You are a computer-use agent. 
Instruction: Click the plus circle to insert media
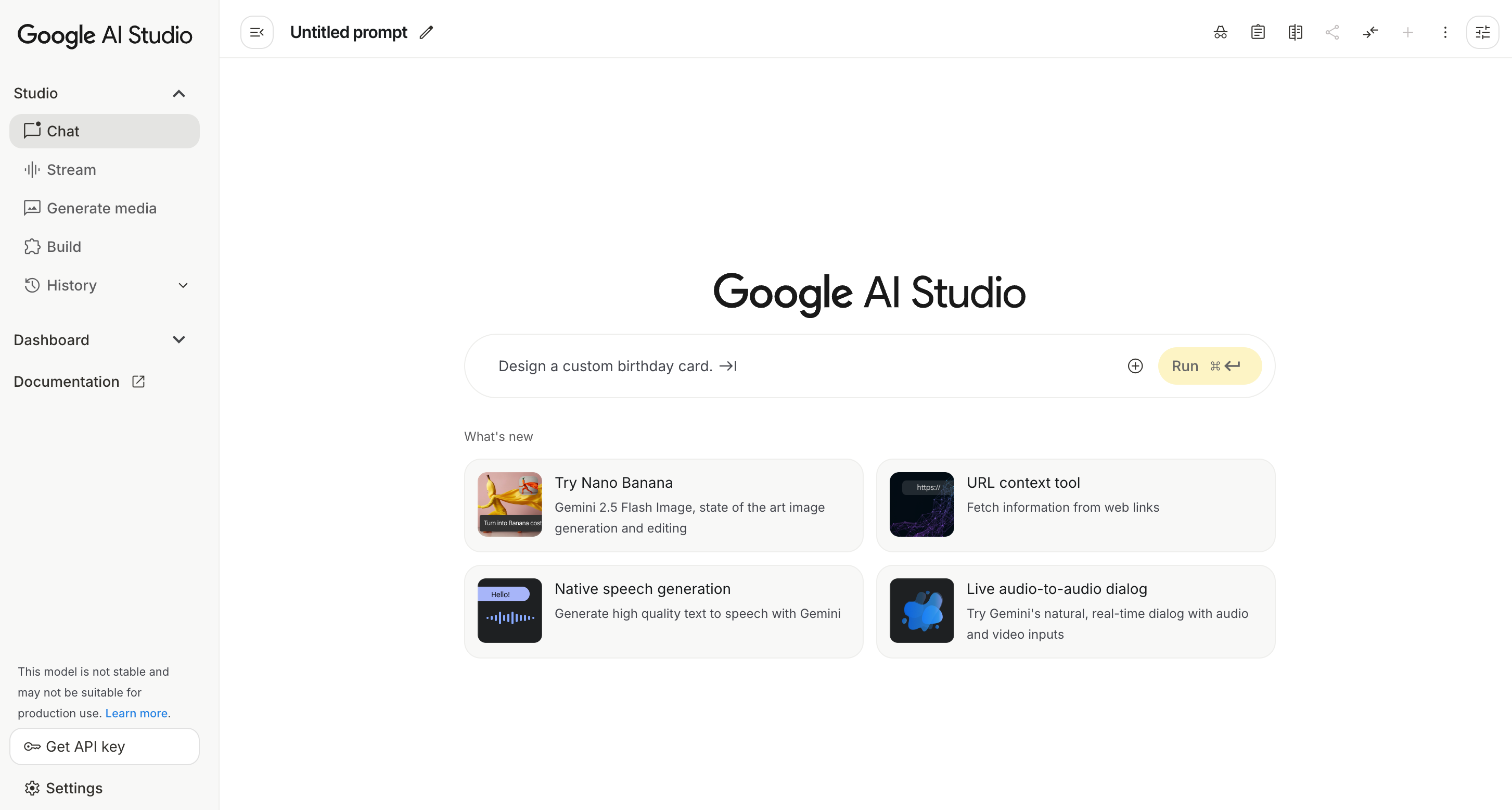coord(1135,366)
